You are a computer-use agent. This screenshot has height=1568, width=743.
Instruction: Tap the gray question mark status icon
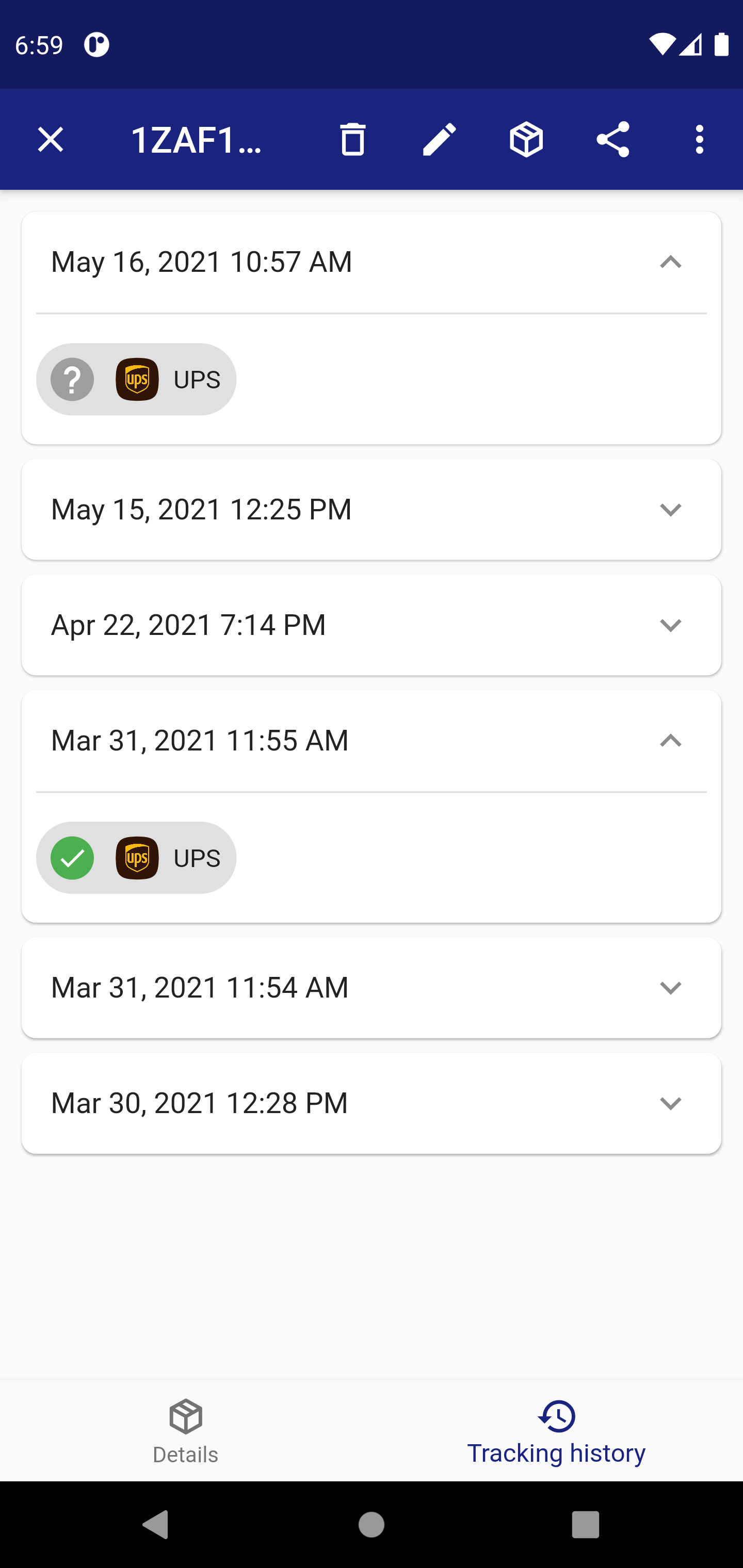click(x=72, y=379)
